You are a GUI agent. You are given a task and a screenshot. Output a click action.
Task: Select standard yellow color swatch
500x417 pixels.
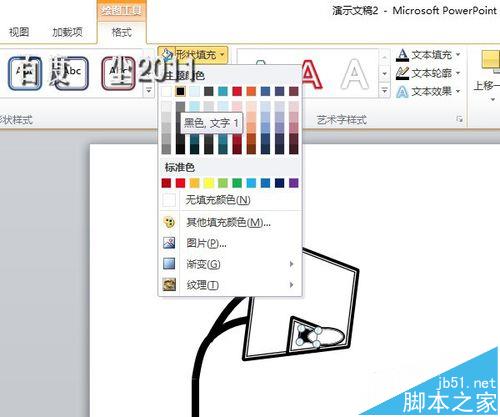click(209, 183)
